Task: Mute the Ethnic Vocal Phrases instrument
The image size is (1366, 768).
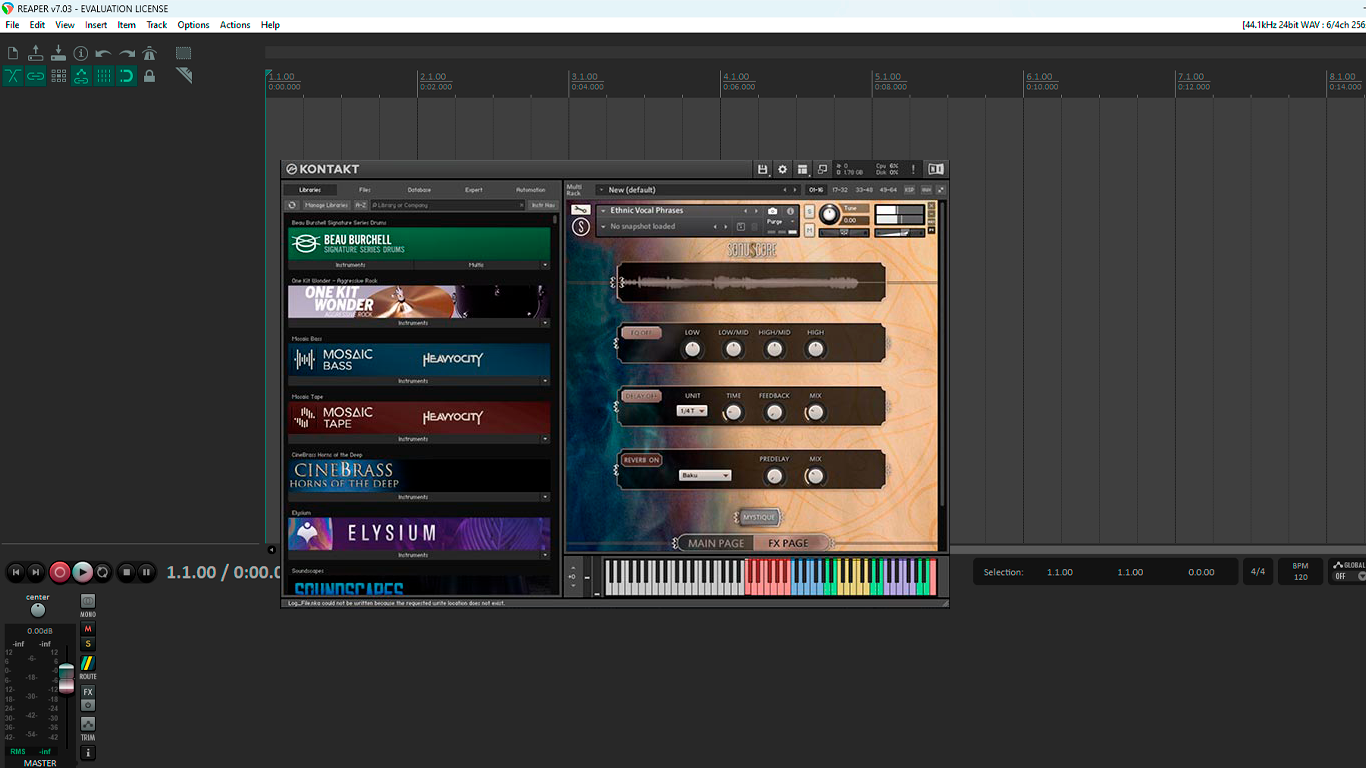Action: 809,230
